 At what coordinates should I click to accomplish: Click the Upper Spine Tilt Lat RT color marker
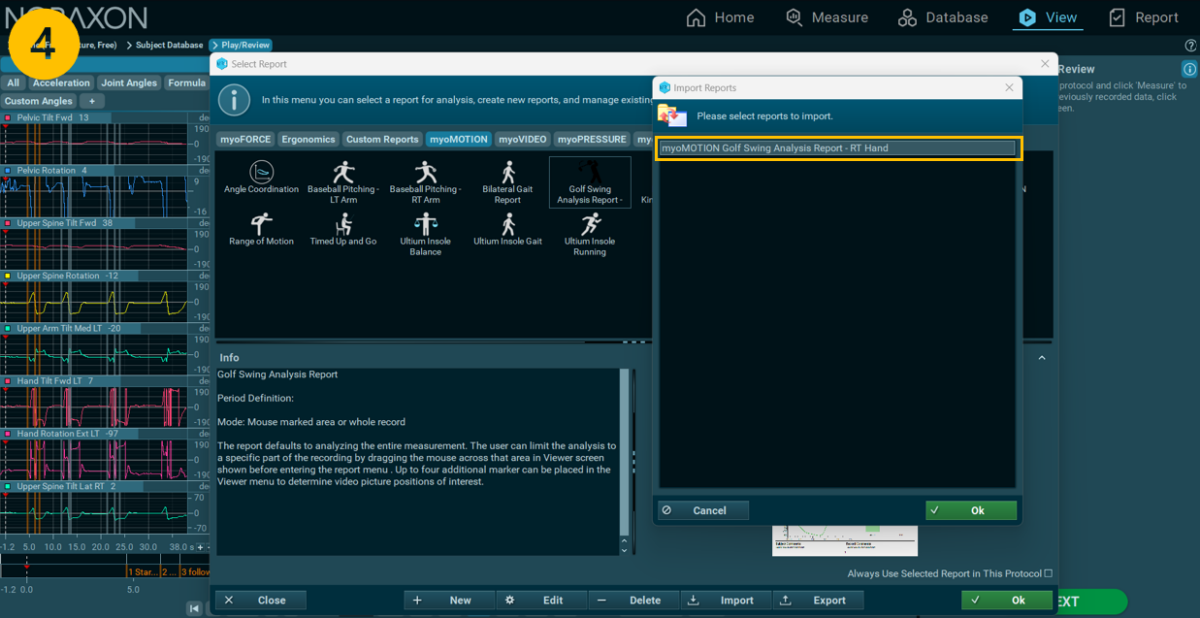click(7, 486)
